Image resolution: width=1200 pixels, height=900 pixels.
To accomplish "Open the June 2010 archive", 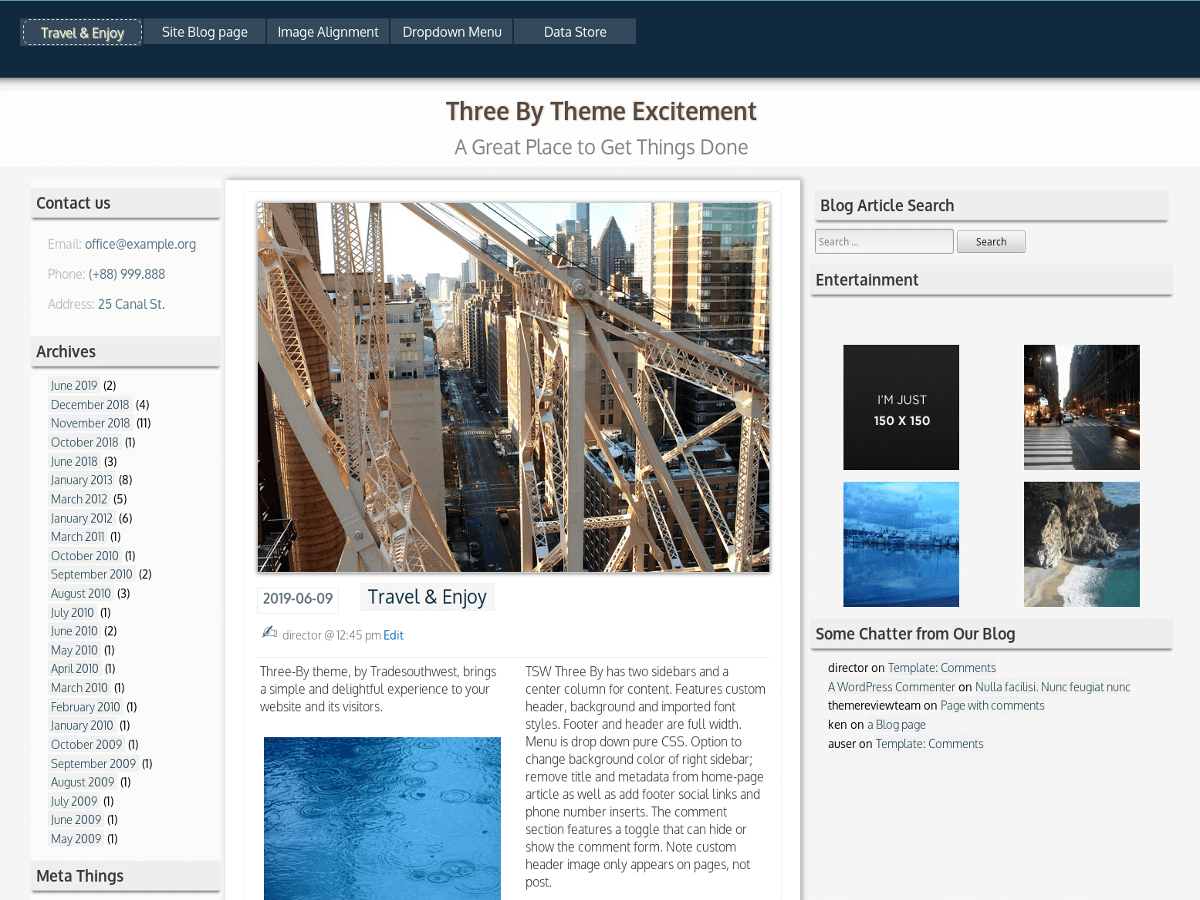I will 74,631.
